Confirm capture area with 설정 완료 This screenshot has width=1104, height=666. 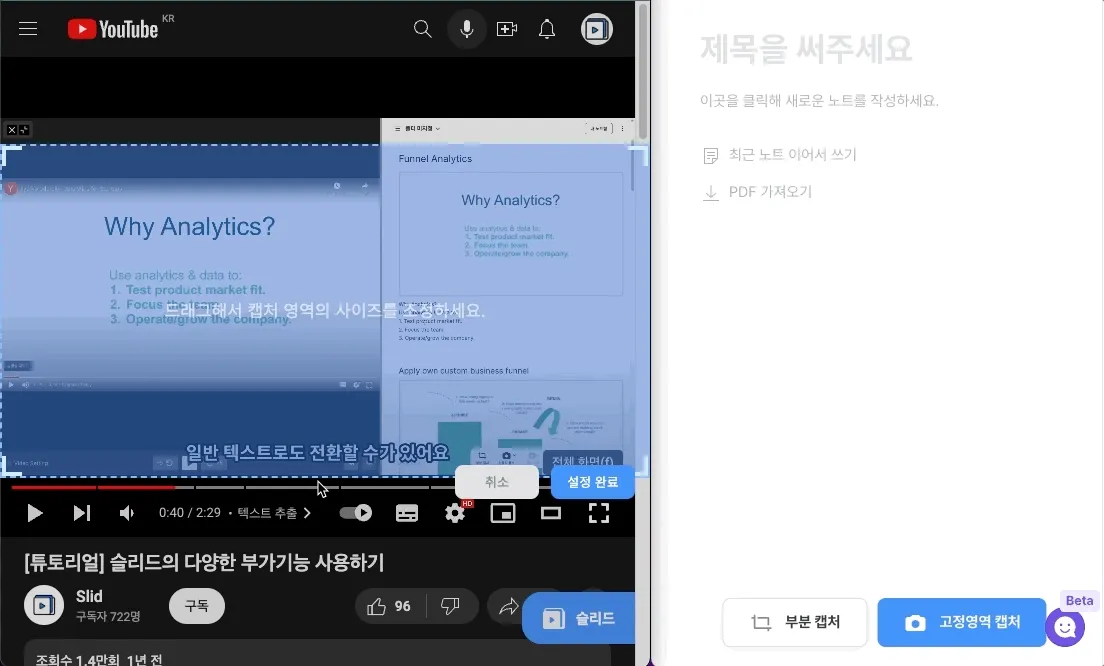pos(592,482)
